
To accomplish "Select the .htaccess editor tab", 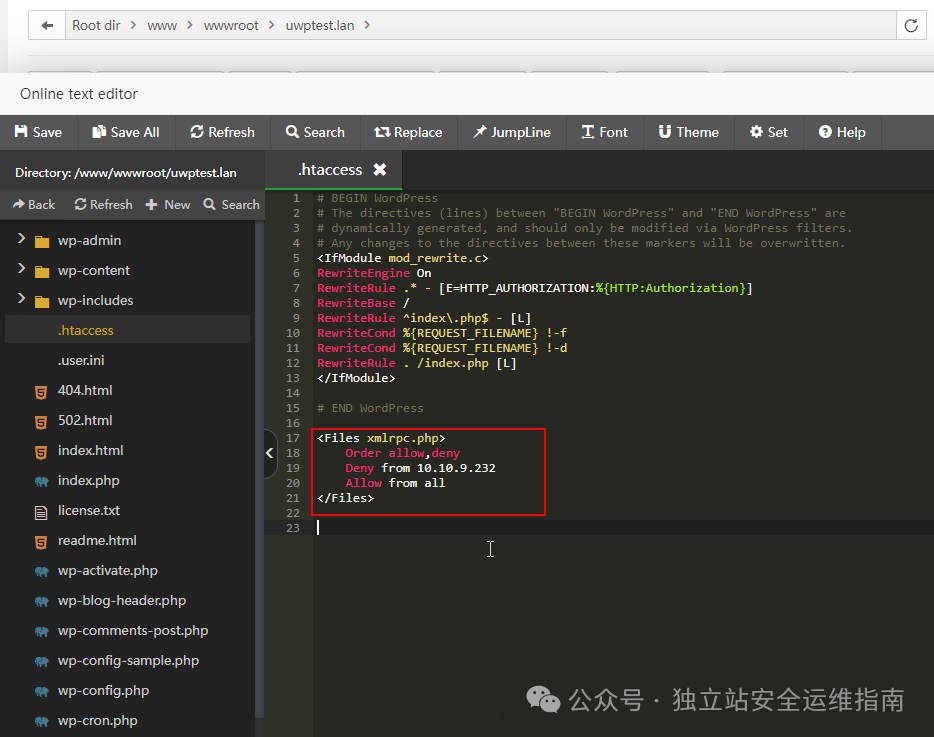I will click(330, 170).
